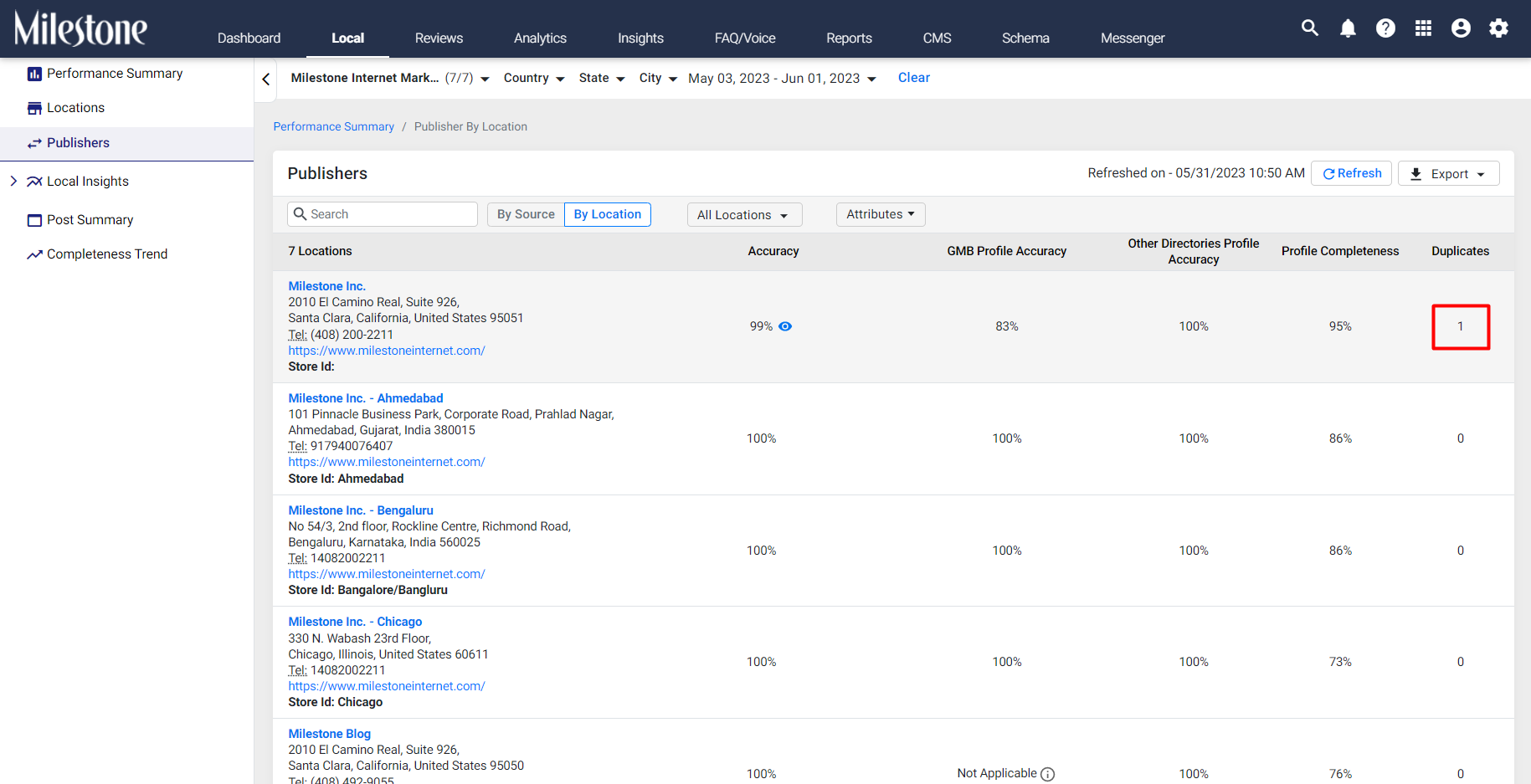Open the Reports tab
This screenshot has width=1531, height=784.
[849, 38]
